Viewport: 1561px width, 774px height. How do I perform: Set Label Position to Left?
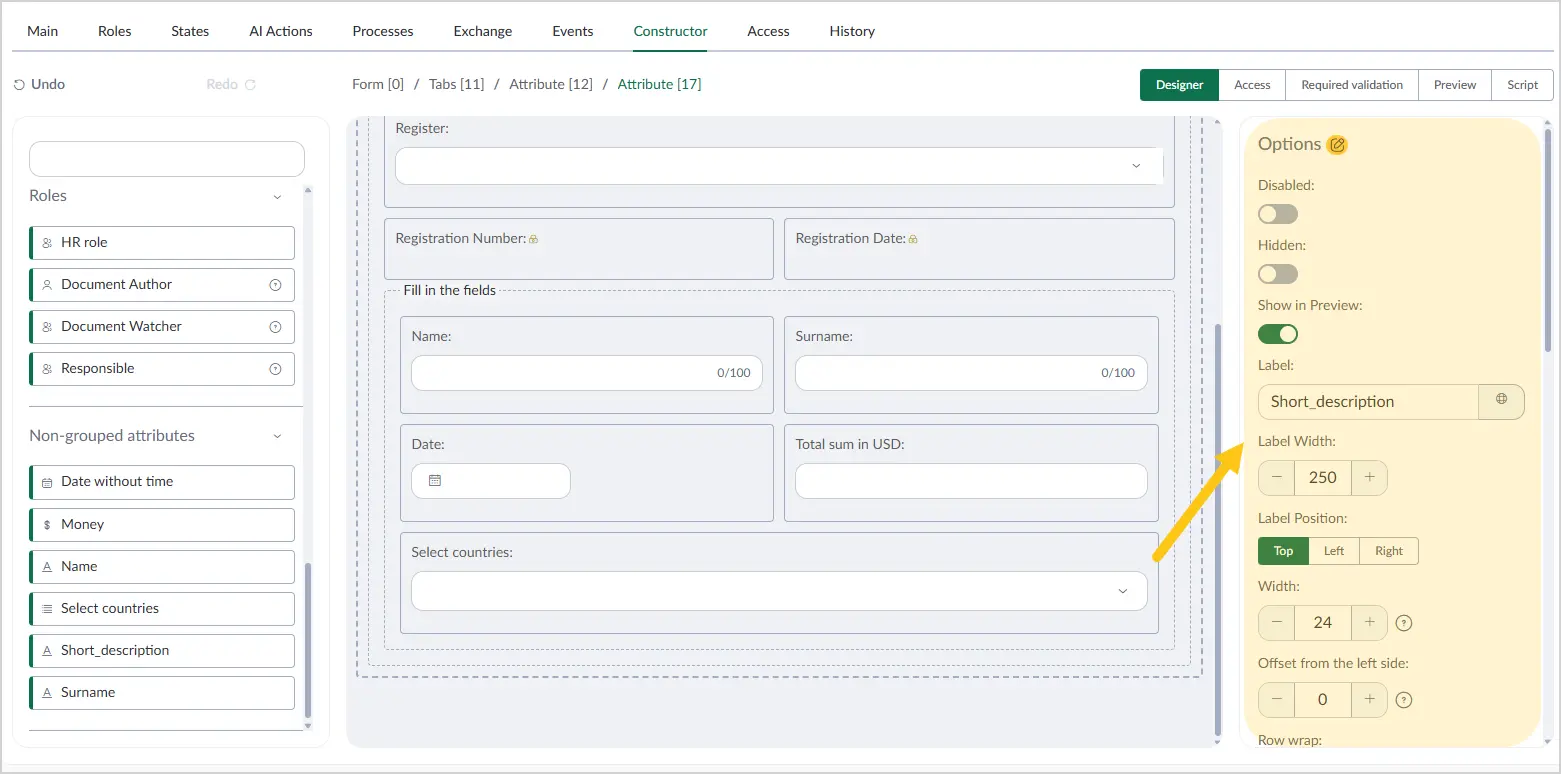(1334, 551)
